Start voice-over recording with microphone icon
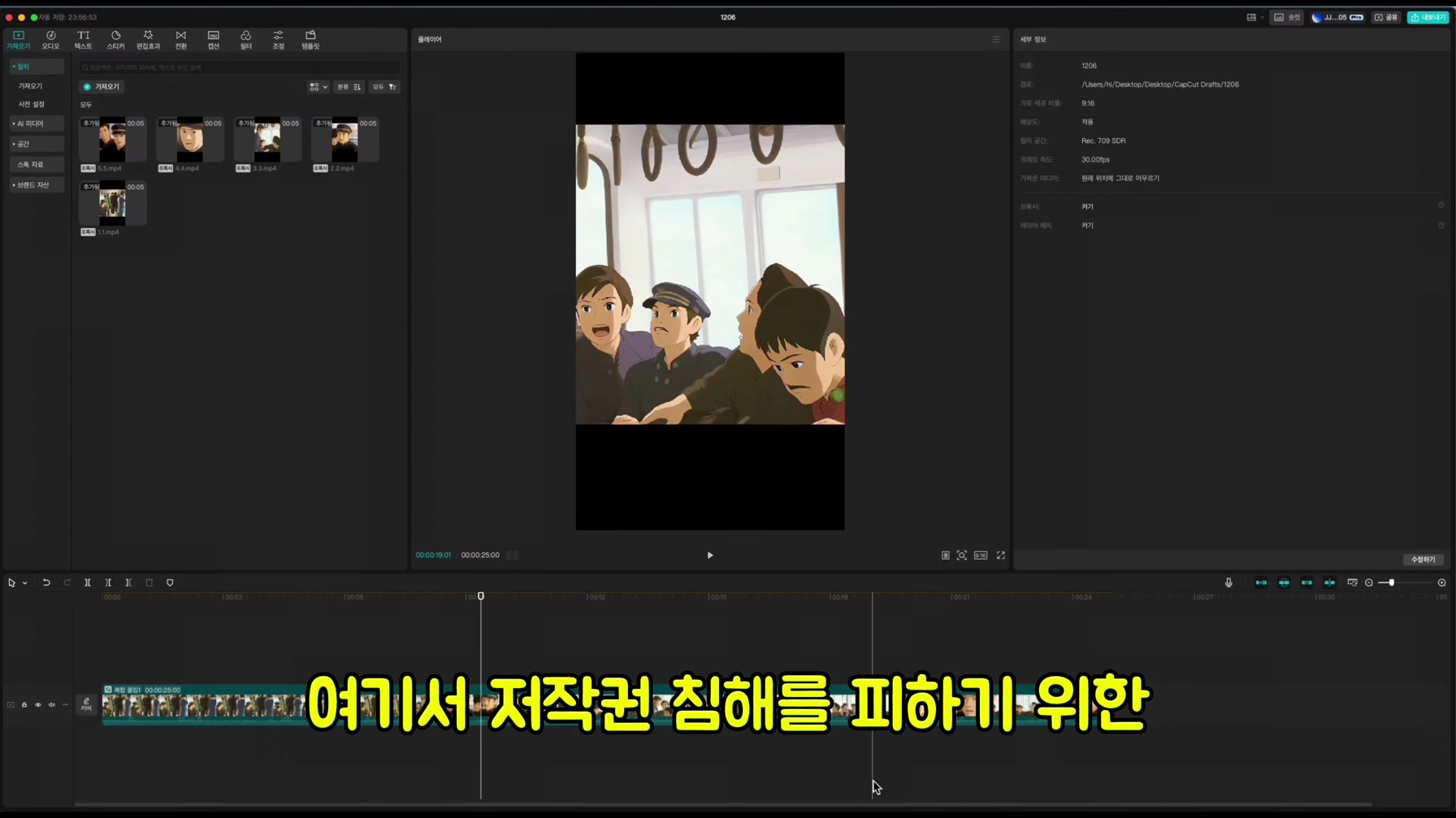Viewport: 1456px width, 818px height. (1228, 583)
